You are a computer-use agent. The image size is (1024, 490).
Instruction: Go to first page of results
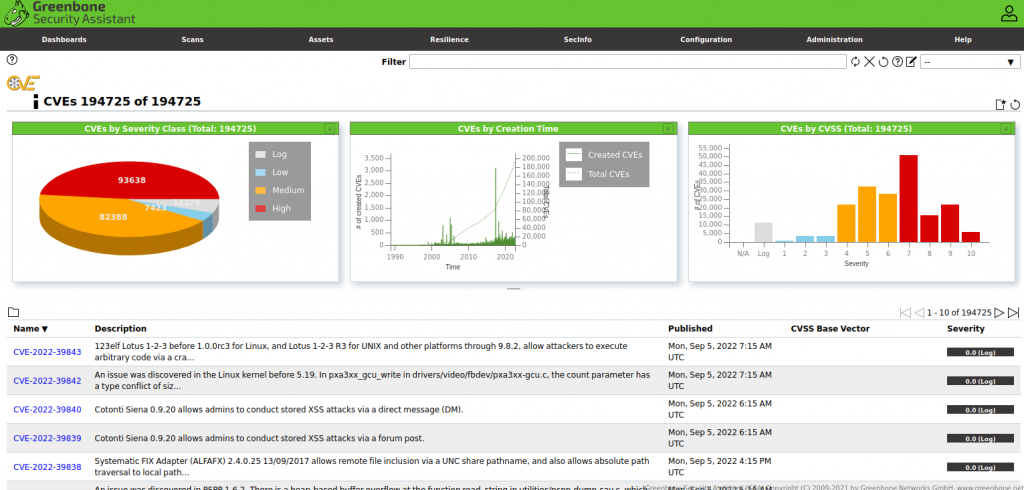pos(905,312)
